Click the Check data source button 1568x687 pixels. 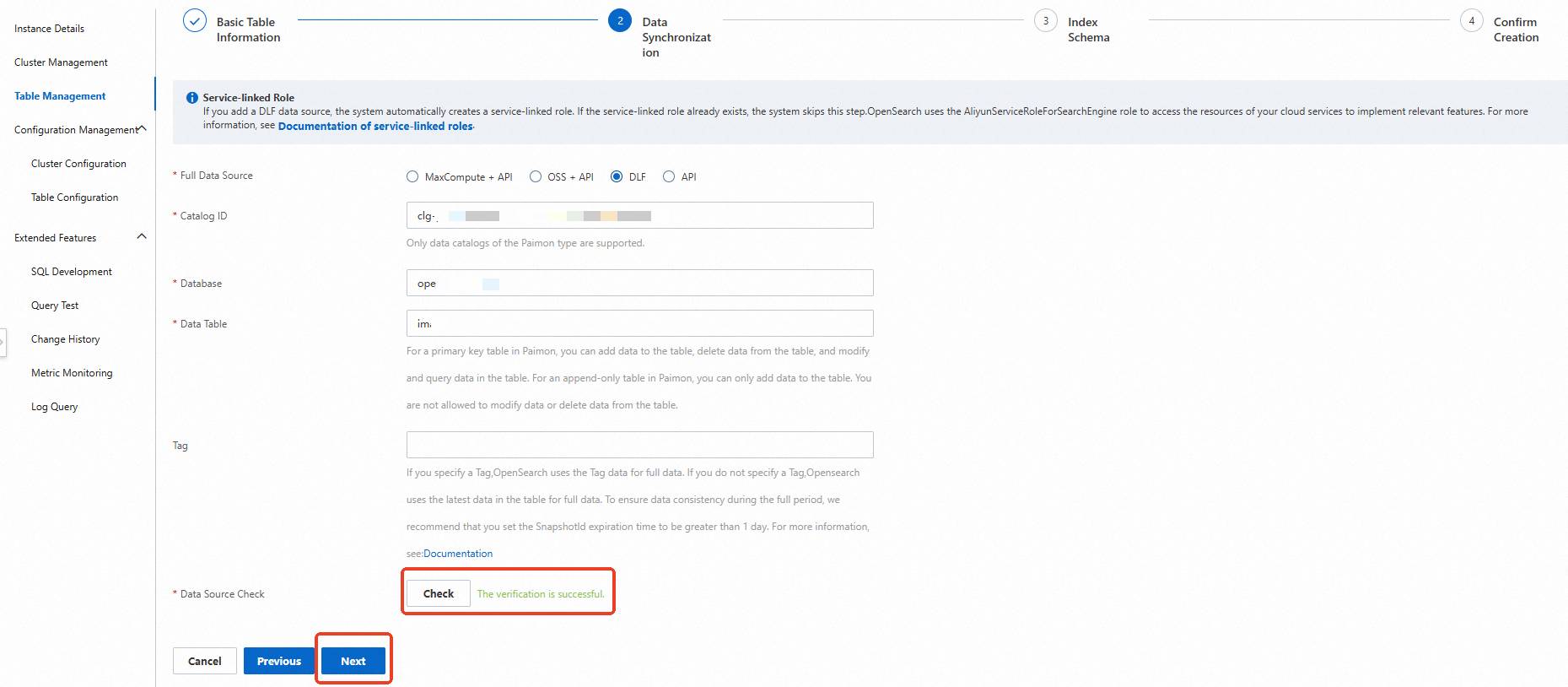[x=439, y=593]
